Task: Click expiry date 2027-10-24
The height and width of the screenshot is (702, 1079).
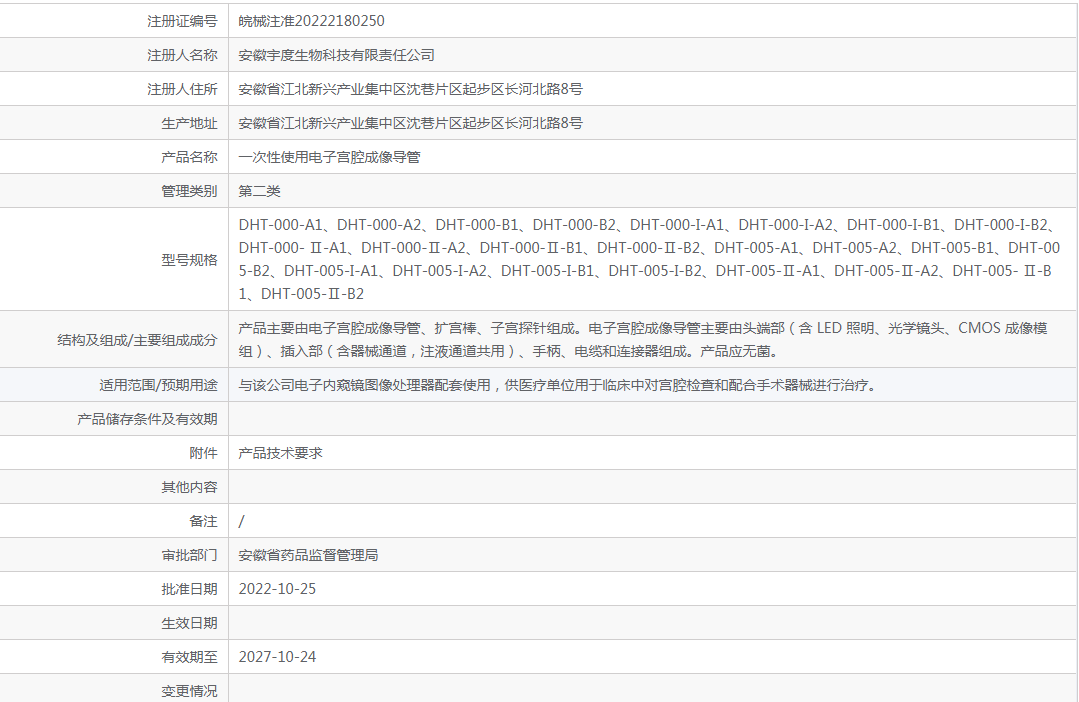Action: 277,657
